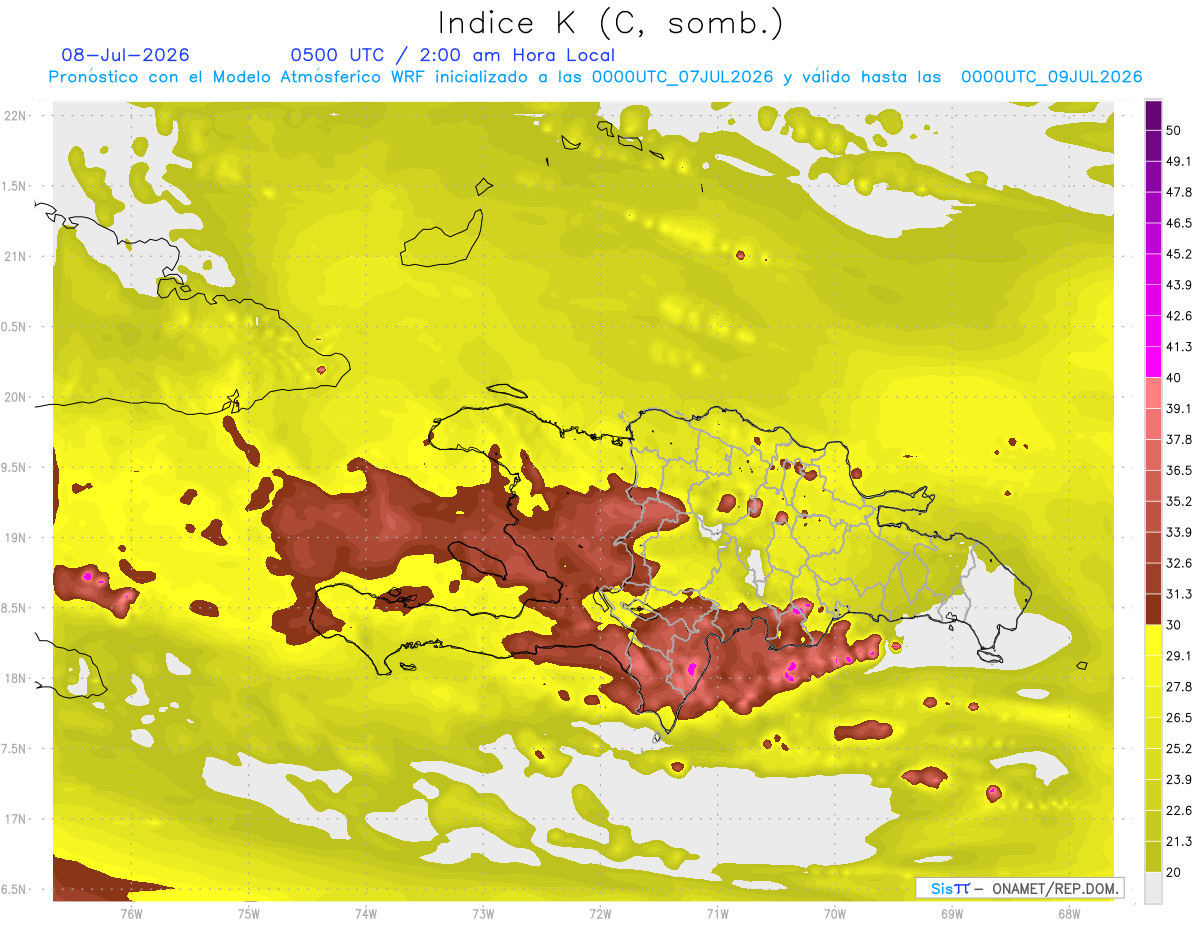
Task: Select the longitude label "72W"
Action: [x=601, y=914]
